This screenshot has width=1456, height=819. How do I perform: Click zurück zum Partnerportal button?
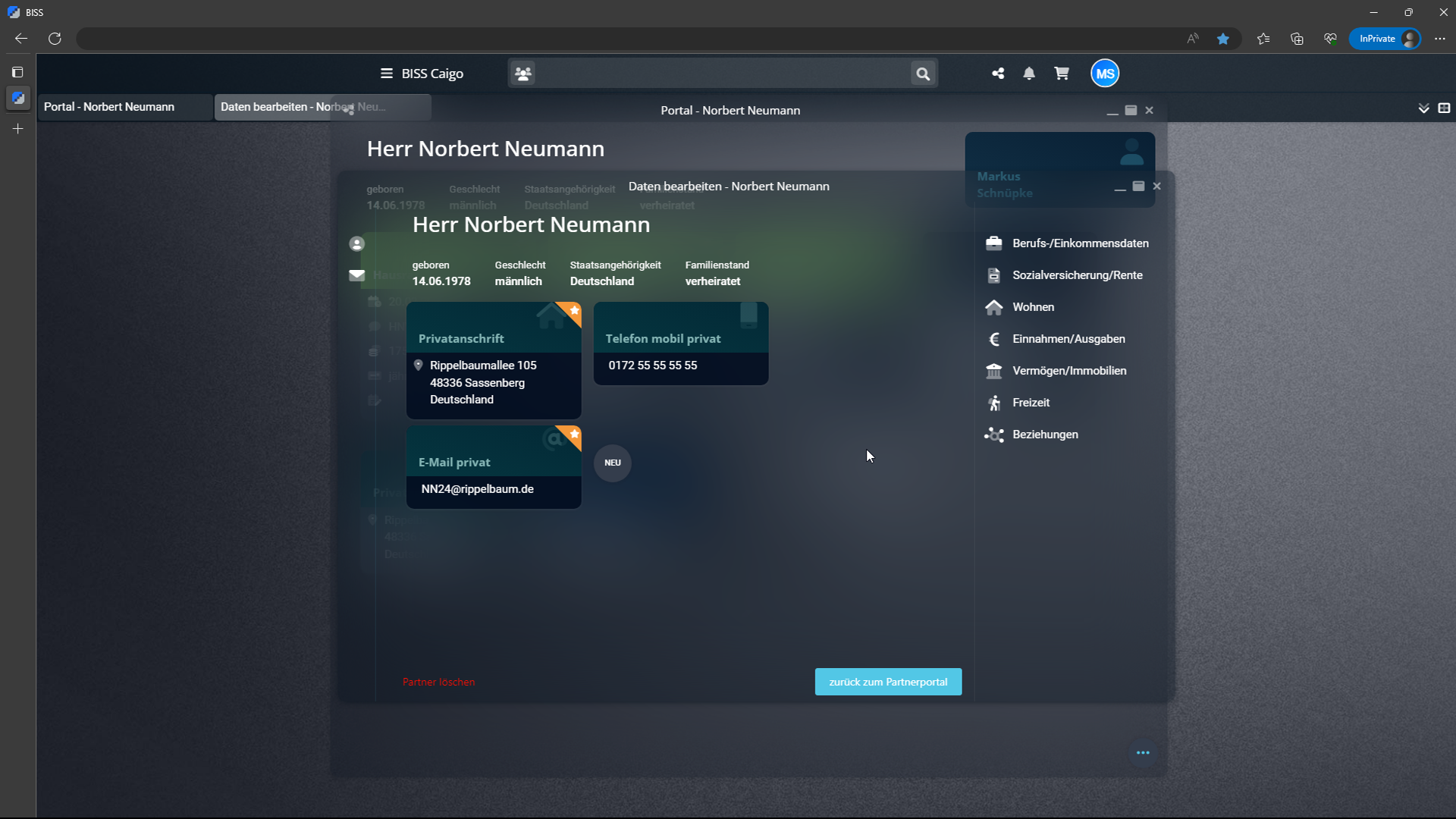coord(888,682)
